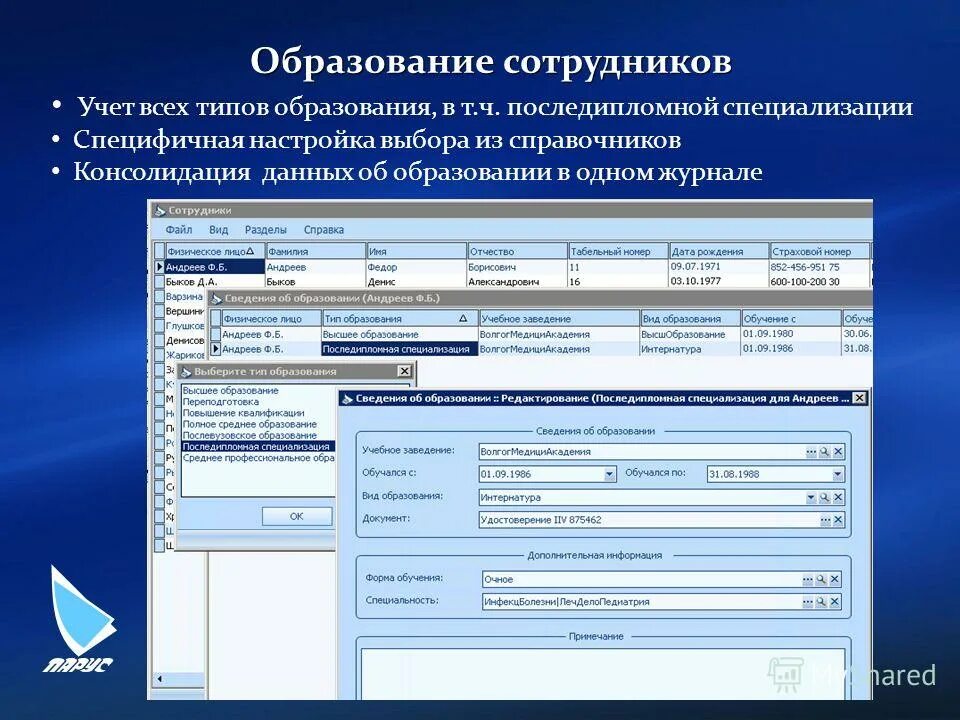The image size is (960, 720).
Task: Open the Специальность selection via ellipsis icon
Action: click(808, 601)
